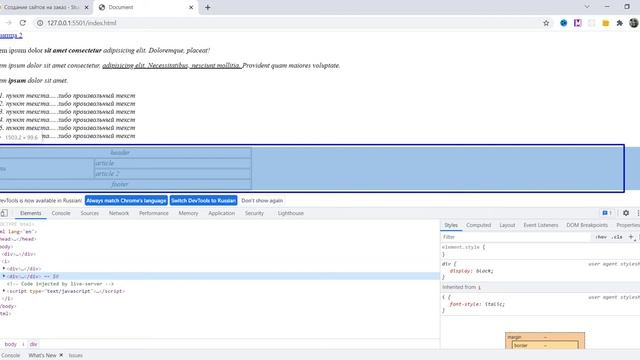Open the Sources panel tab

(89, 213)
